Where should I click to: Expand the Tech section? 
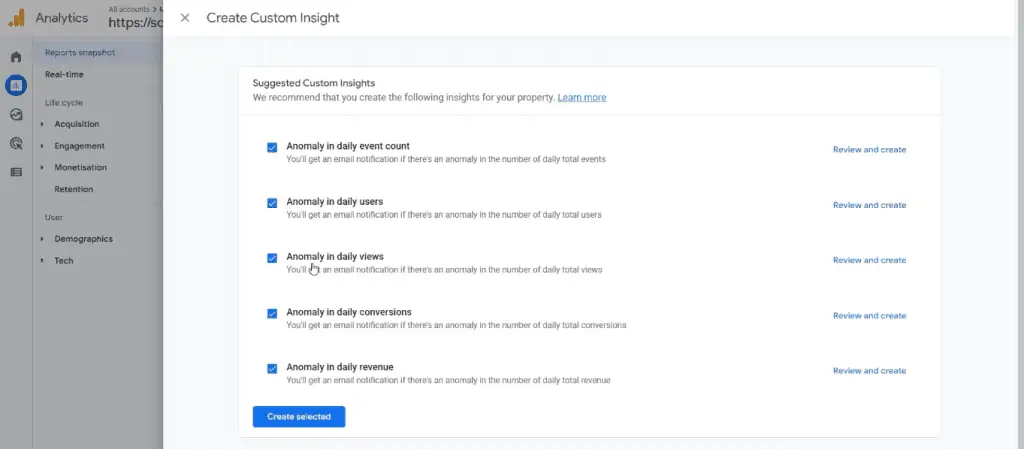pos(42,260)
